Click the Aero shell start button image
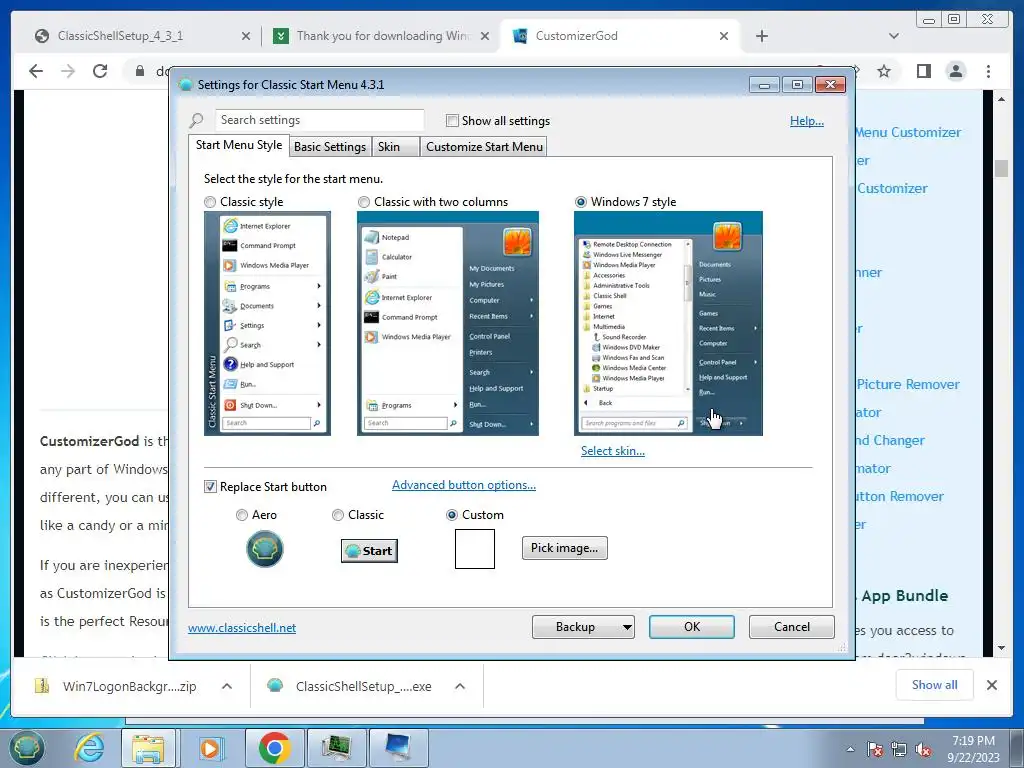 click(x=264, y=549)
